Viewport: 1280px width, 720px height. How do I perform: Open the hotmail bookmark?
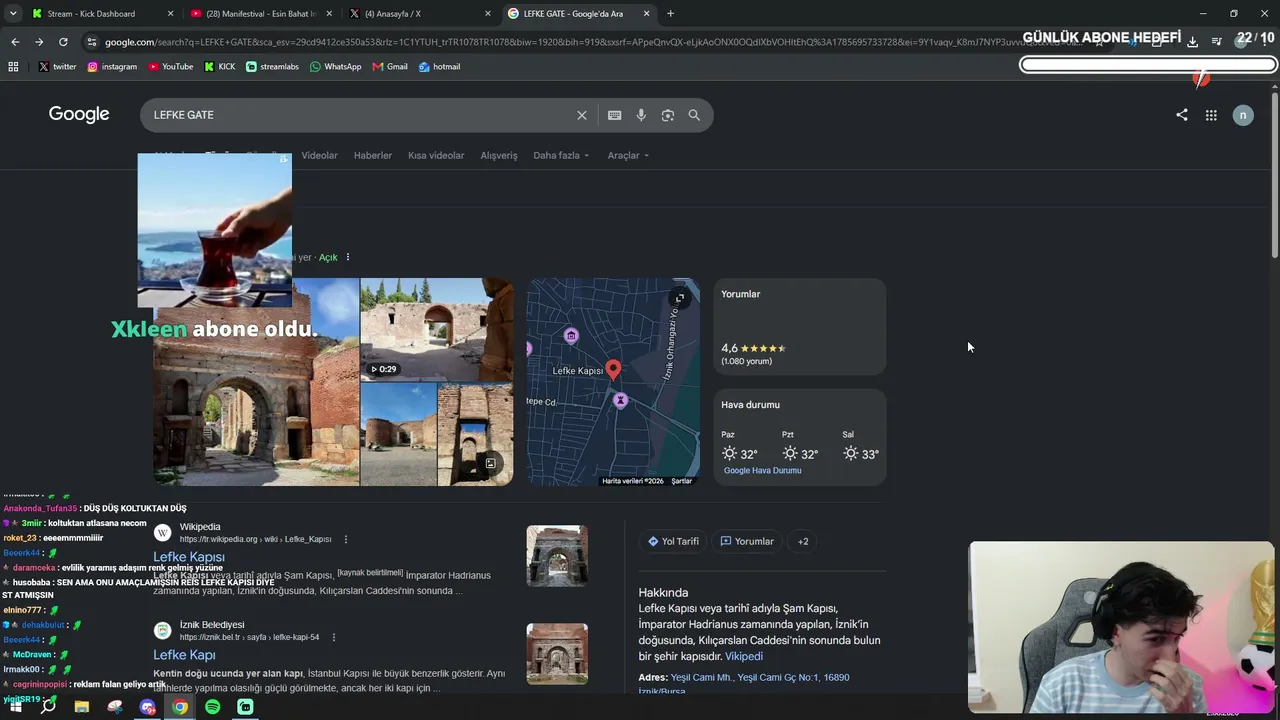coord(439,67)
